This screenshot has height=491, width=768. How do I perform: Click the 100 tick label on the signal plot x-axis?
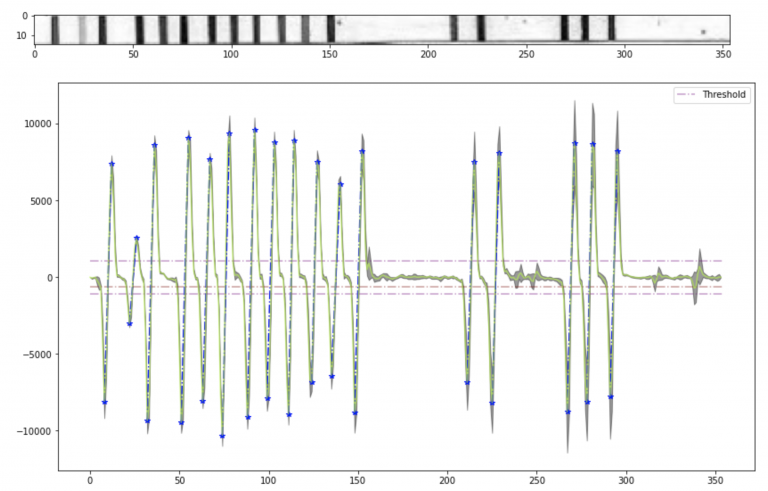point(268,480)
